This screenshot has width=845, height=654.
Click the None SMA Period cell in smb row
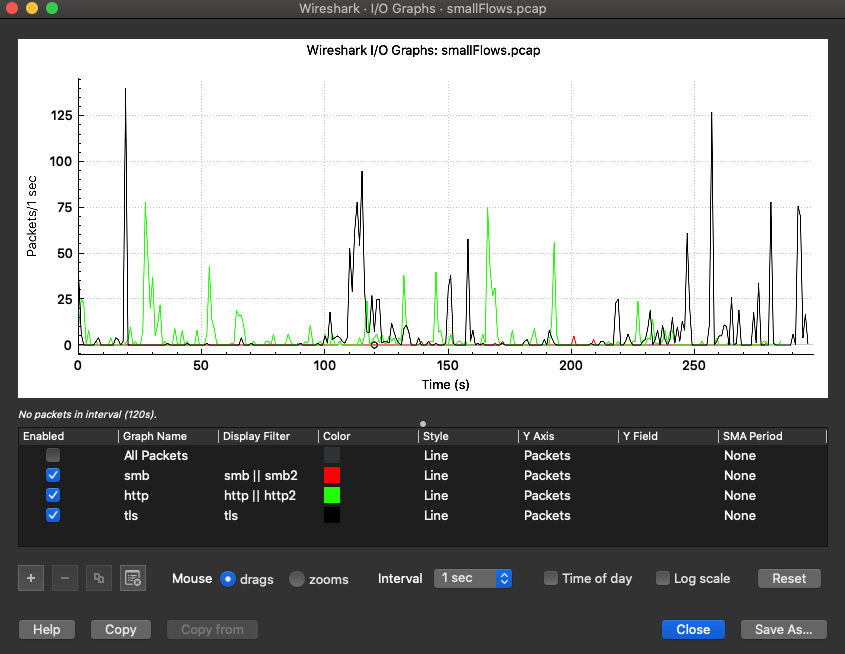click(740, 476)
